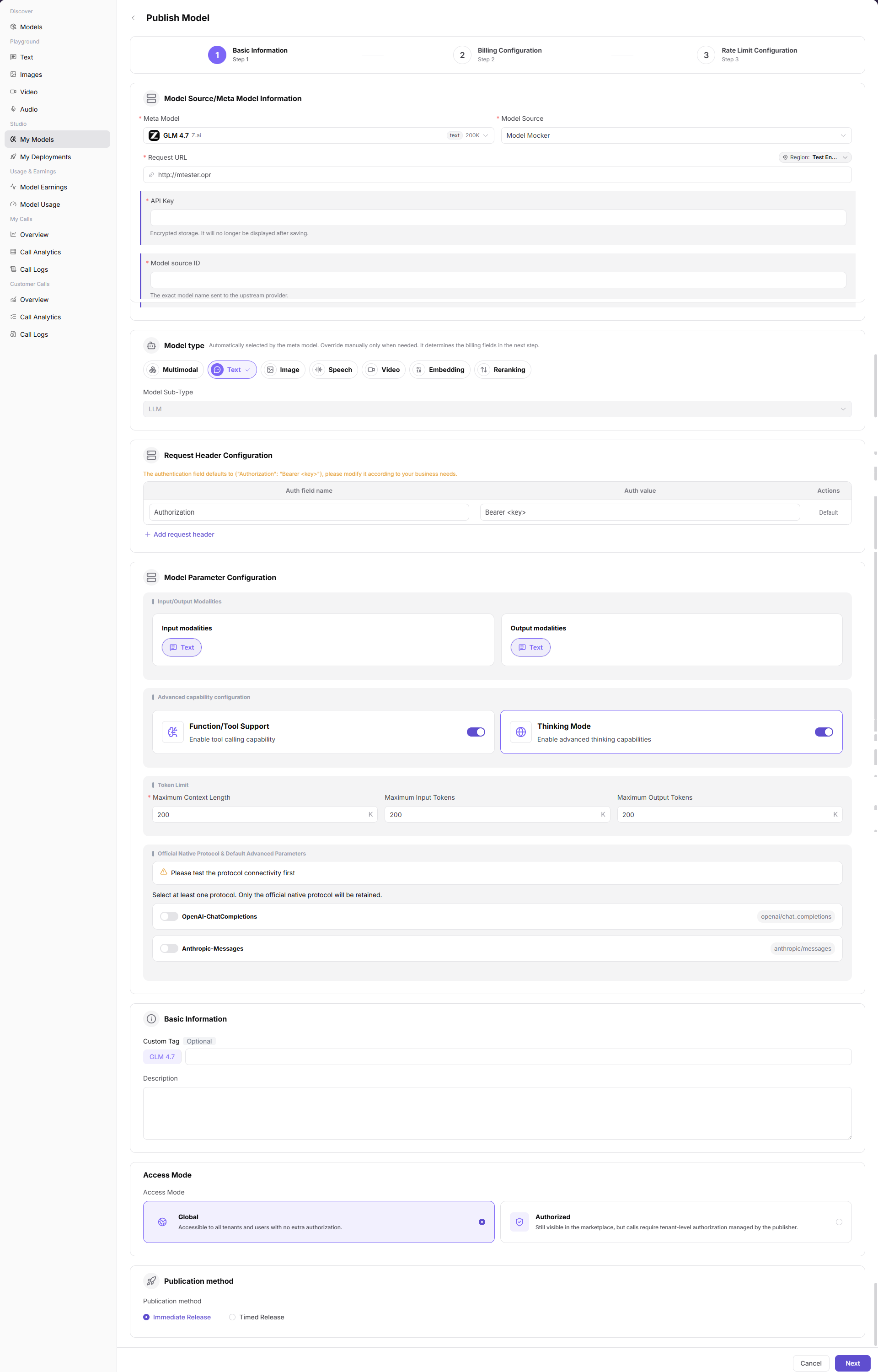Select the Embedding model type

[439, 370]
